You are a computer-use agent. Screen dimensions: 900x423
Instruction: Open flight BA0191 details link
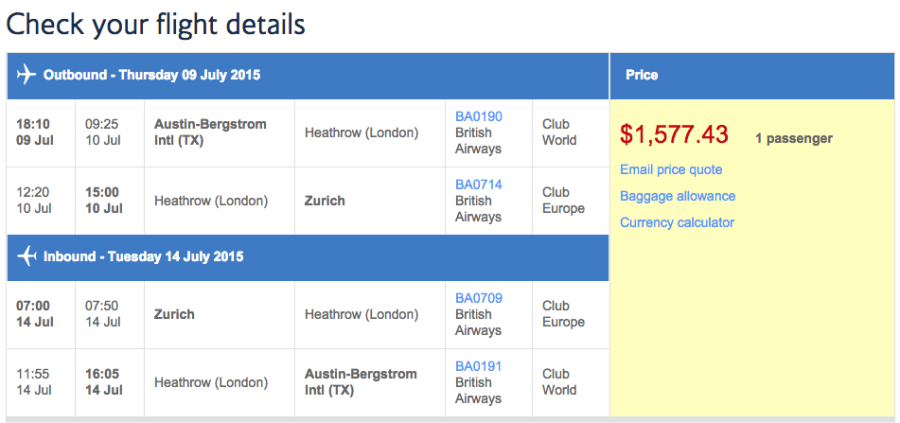(479, 366)
